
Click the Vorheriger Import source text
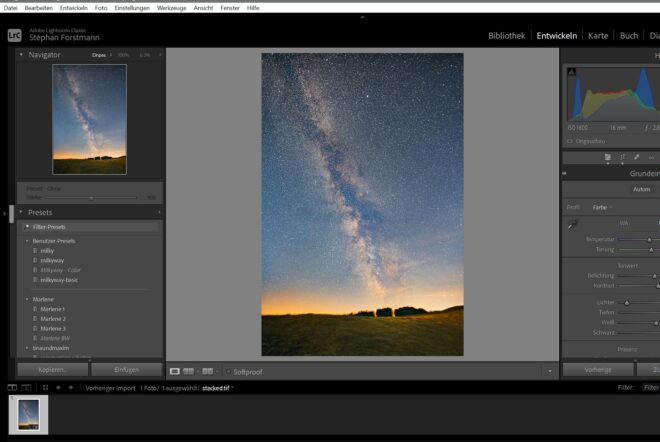[x=110, y=388]
